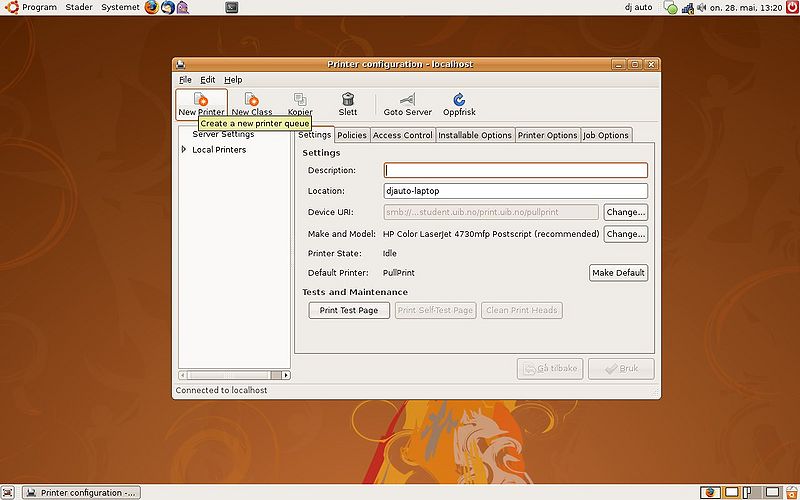The image size is (800, 500).
Task: Switch to the Printer Options tab
Action: [x=547, y=135]
